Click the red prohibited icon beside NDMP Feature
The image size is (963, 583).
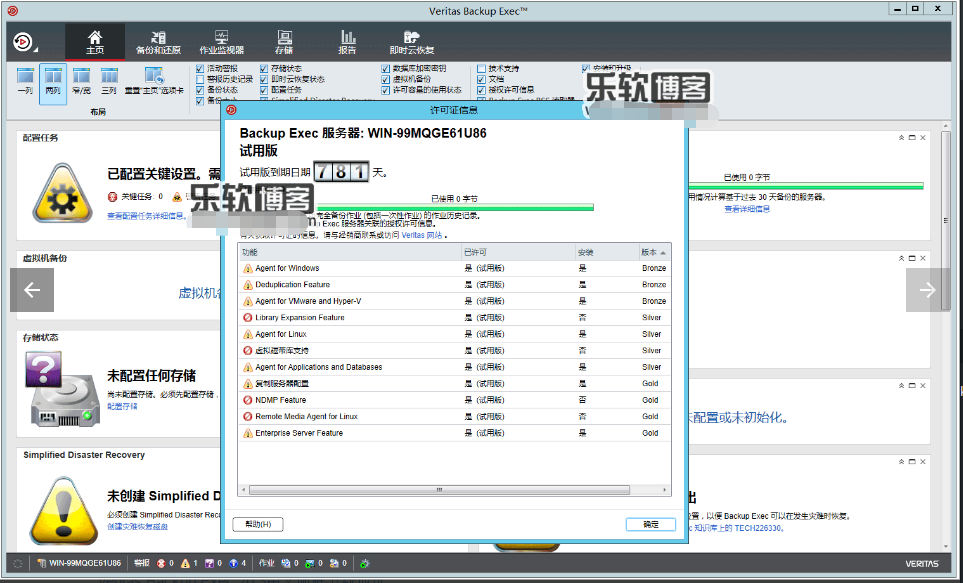click(x=248, y=400)
